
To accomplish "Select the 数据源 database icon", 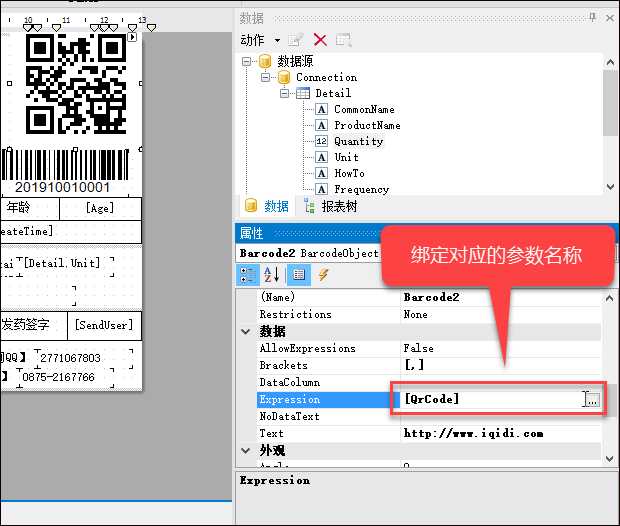I will tap(265, 61).
